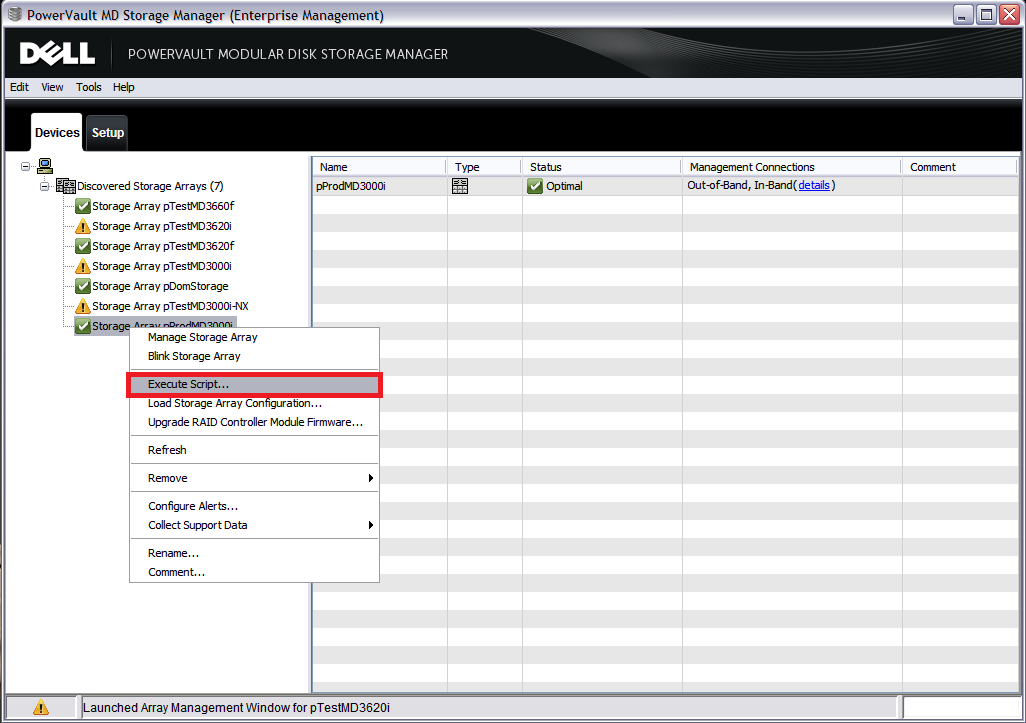Click the management station computer icon
The image size is (1026, 723).
(x=45, y=166)
